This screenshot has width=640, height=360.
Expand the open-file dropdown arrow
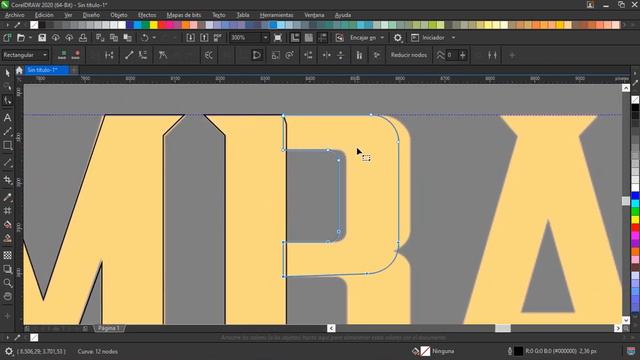(30, 38)
